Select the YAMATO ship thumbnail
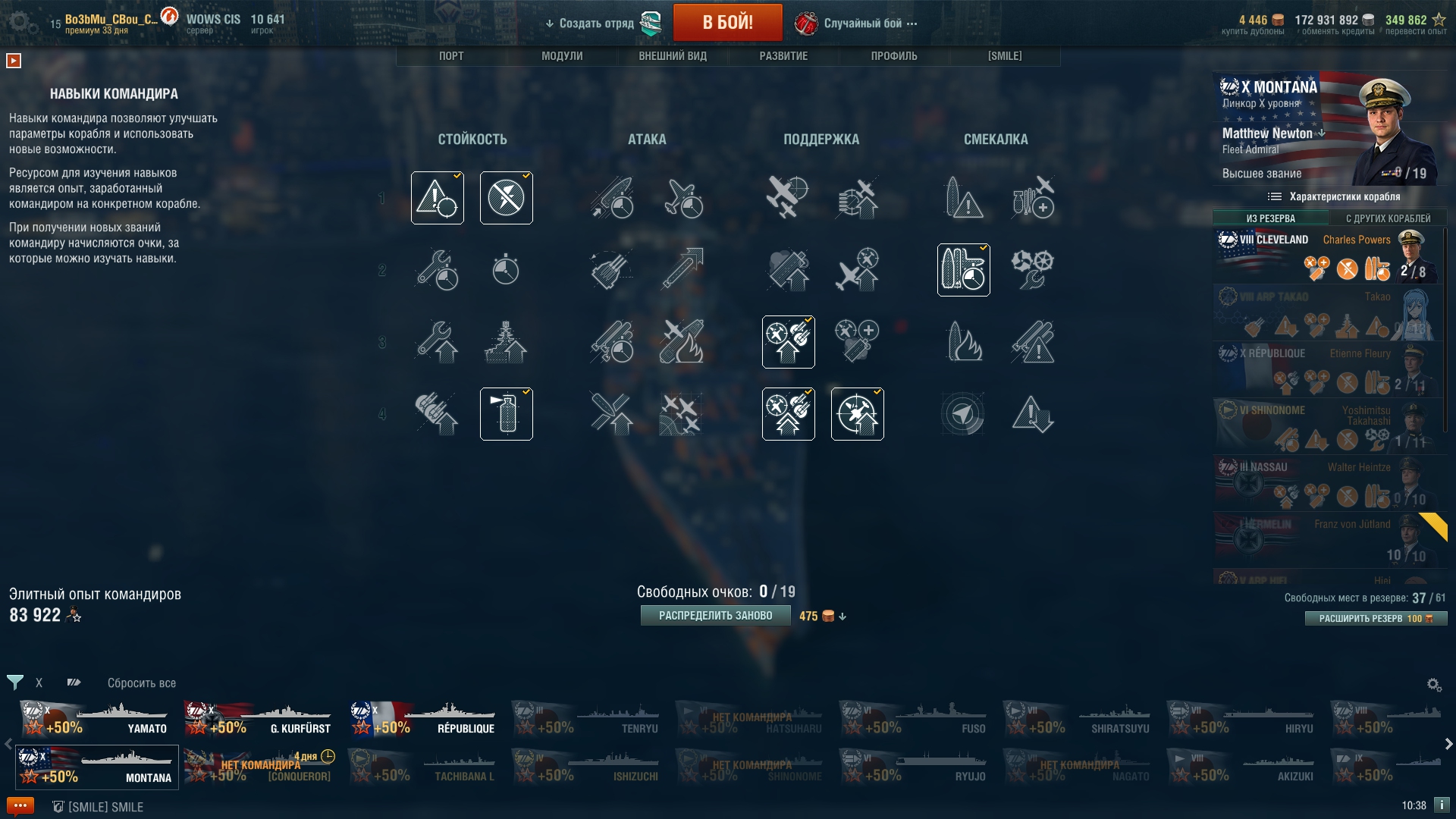 tap(97, 720)
